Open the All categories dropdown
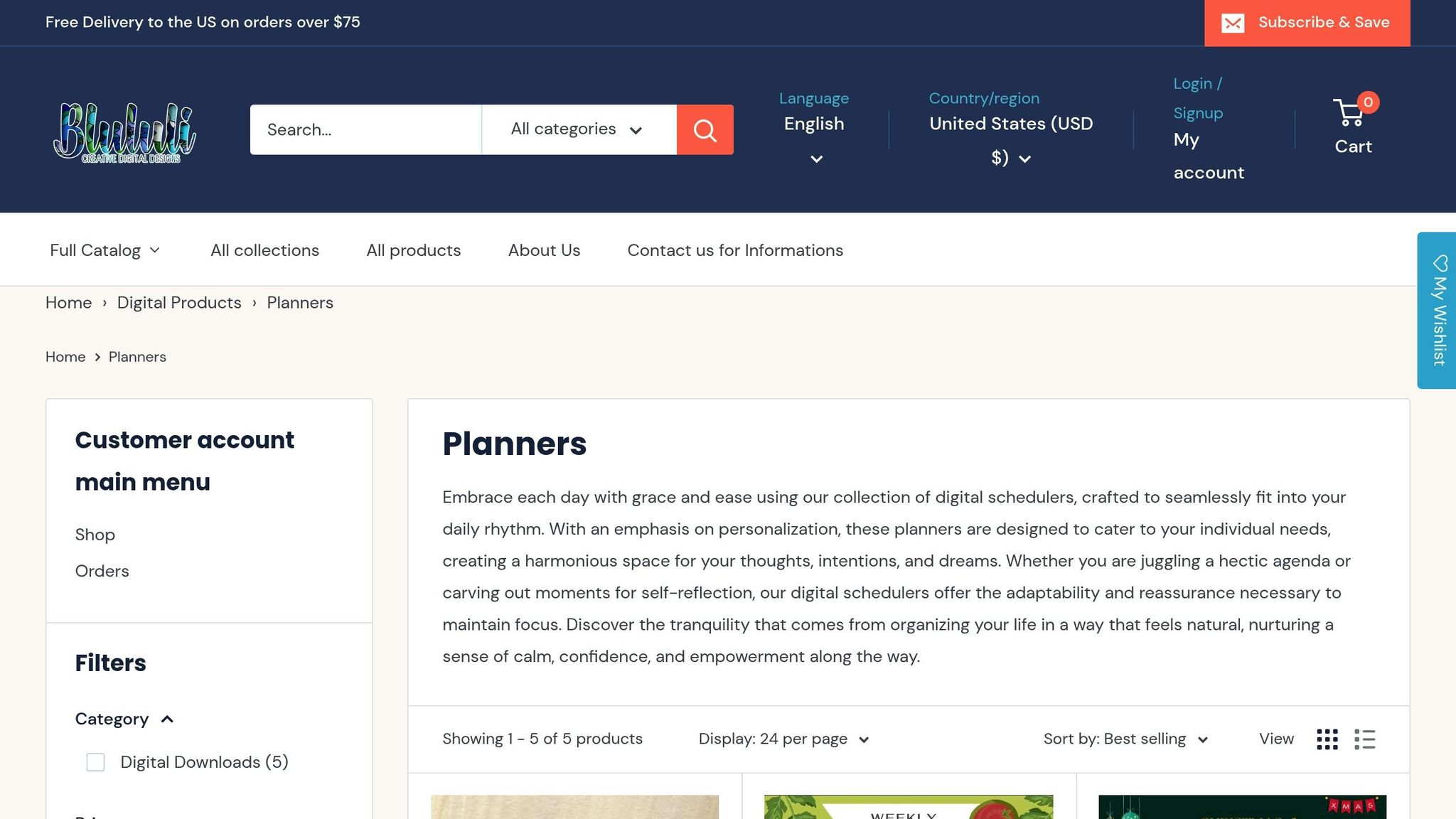 click(x=577, y=129)
